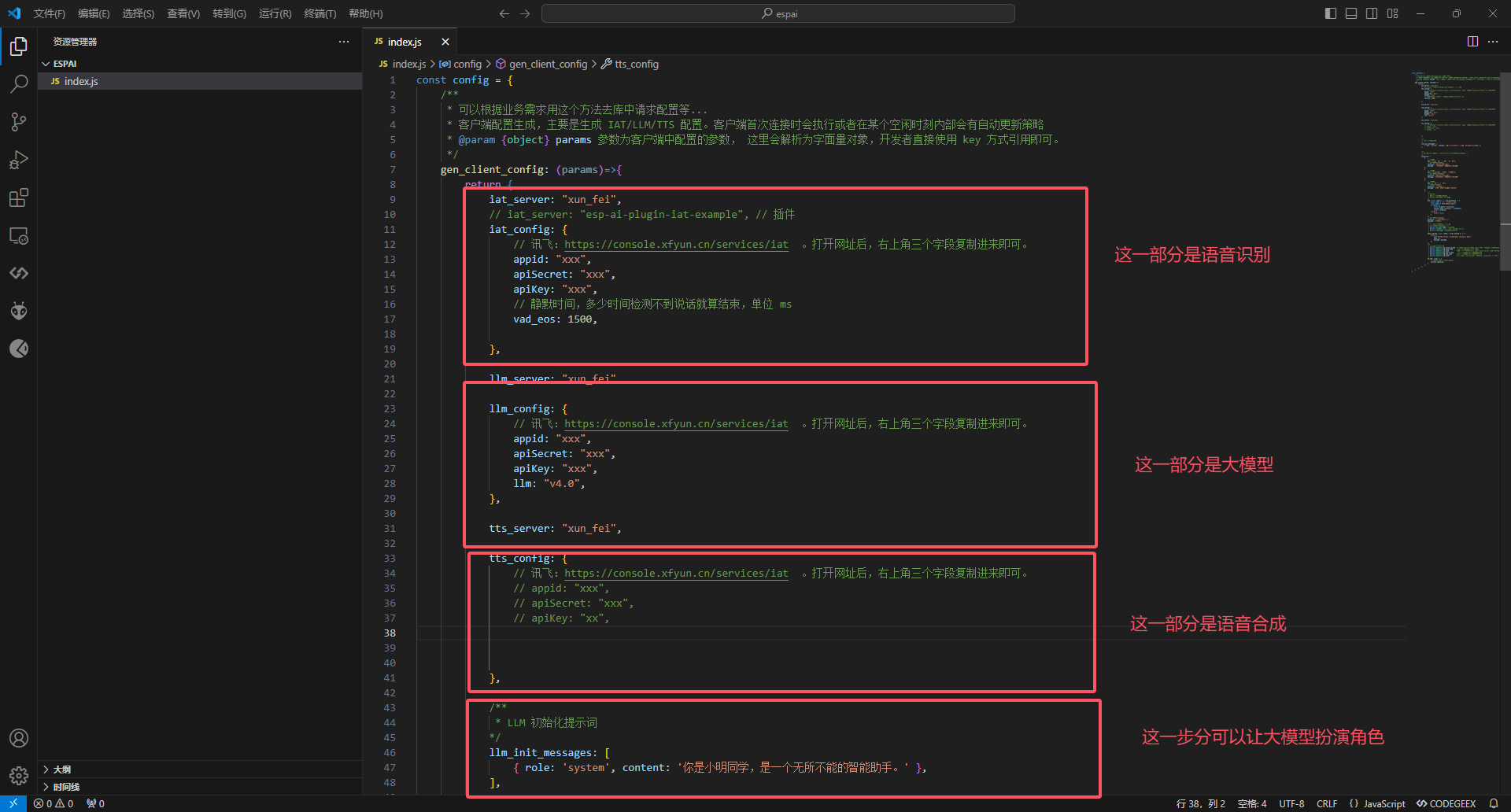Open the 文件(F) menu
This screenshot has height=812, width=1511.
[50, 13]
